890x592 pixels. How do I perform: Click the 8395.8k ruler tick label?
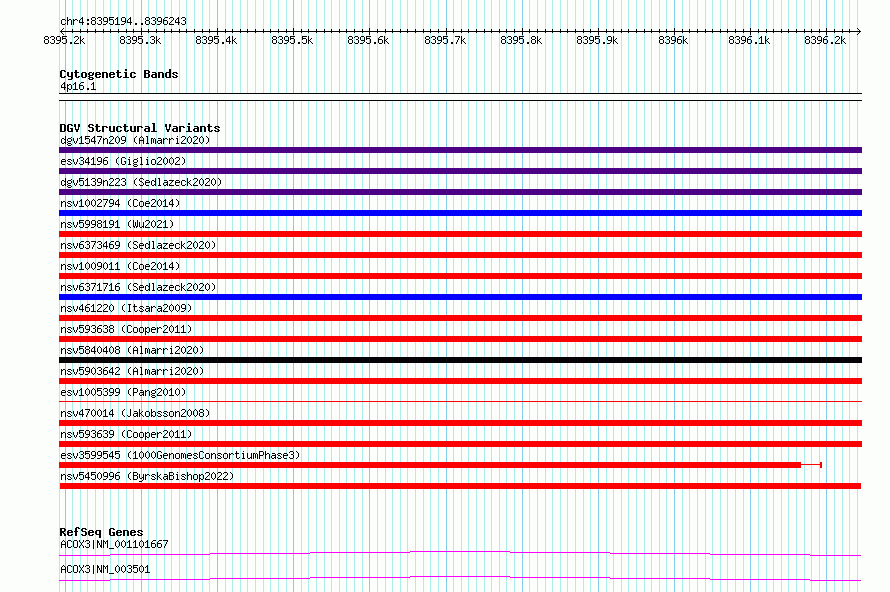(521, 40)
